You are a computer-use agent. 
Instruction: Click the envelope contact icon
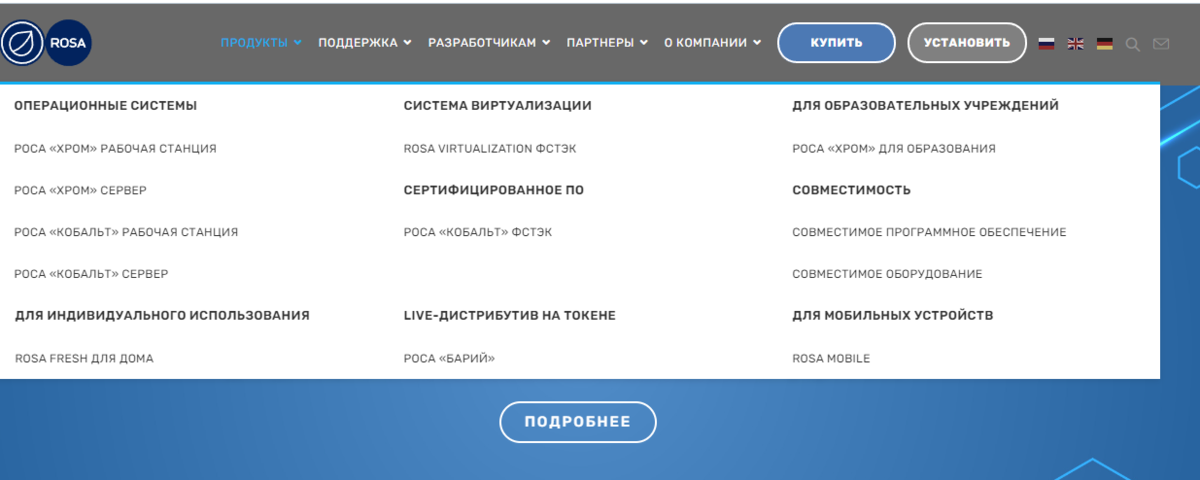tap(1161, 43)
